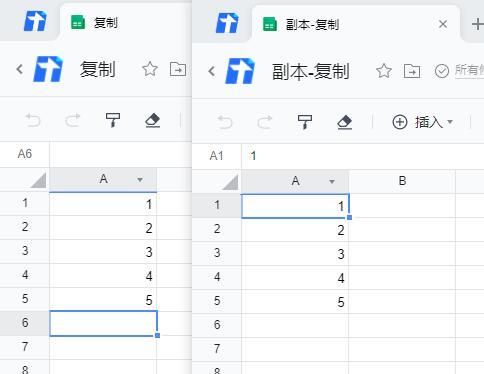
Task: Select cell with value 3 in 复制 window
Action: tap(103, 252)
